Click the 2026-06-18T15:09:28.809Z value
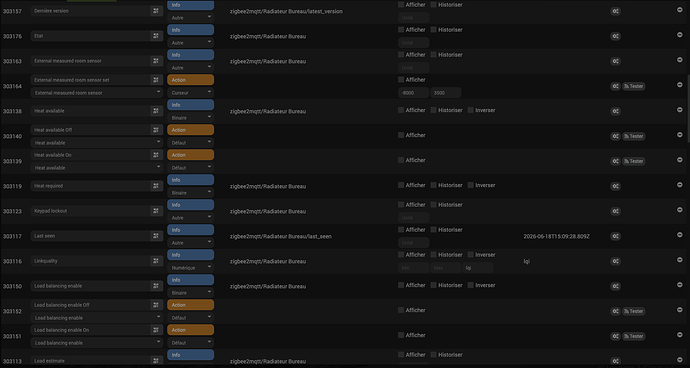Viewport: 690px width, 368px height. pyautogui.click(x=557, y=236)
